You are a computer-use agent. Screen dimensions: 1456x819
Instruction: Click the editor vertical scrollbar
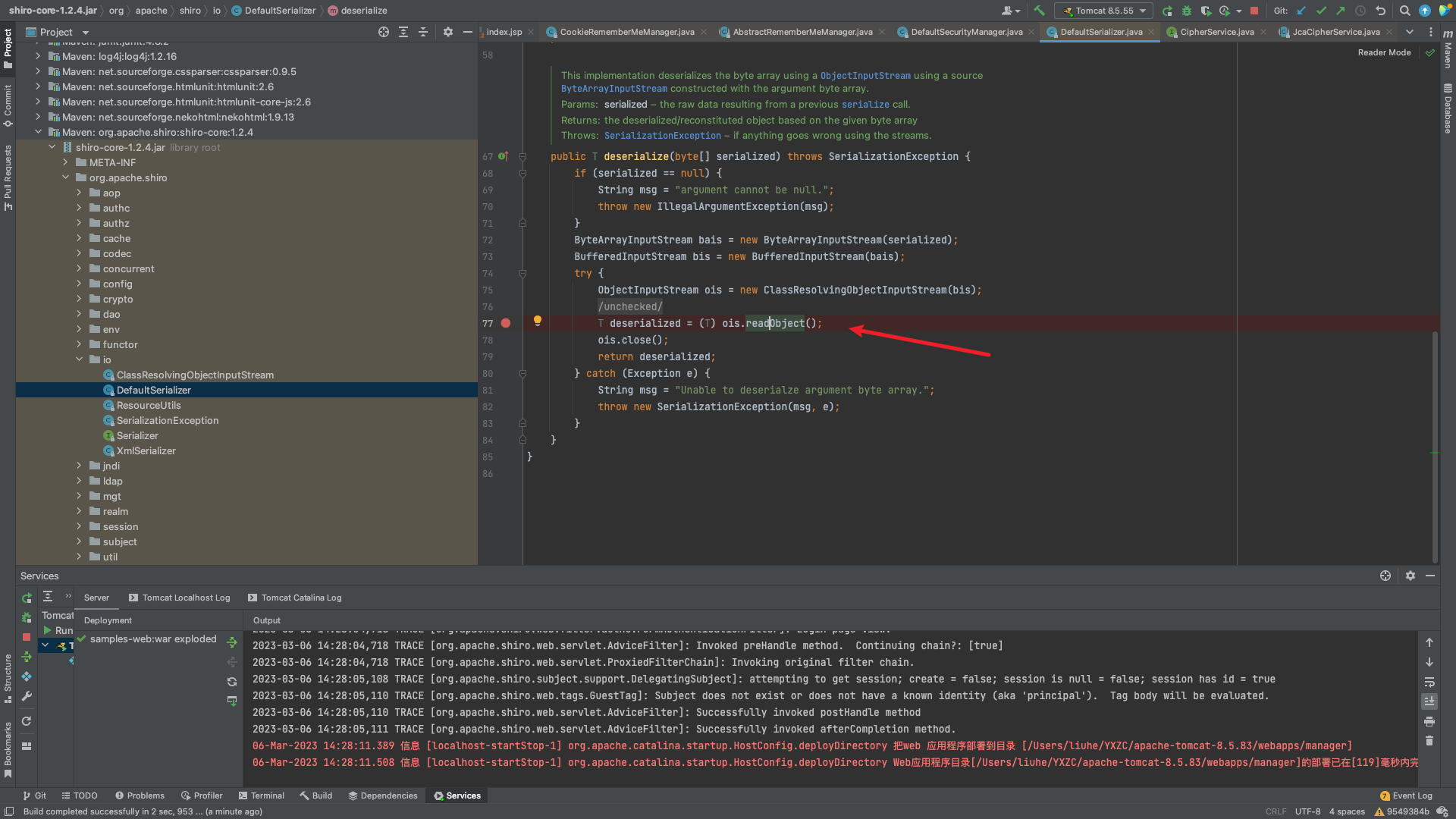coord(1435,447)
